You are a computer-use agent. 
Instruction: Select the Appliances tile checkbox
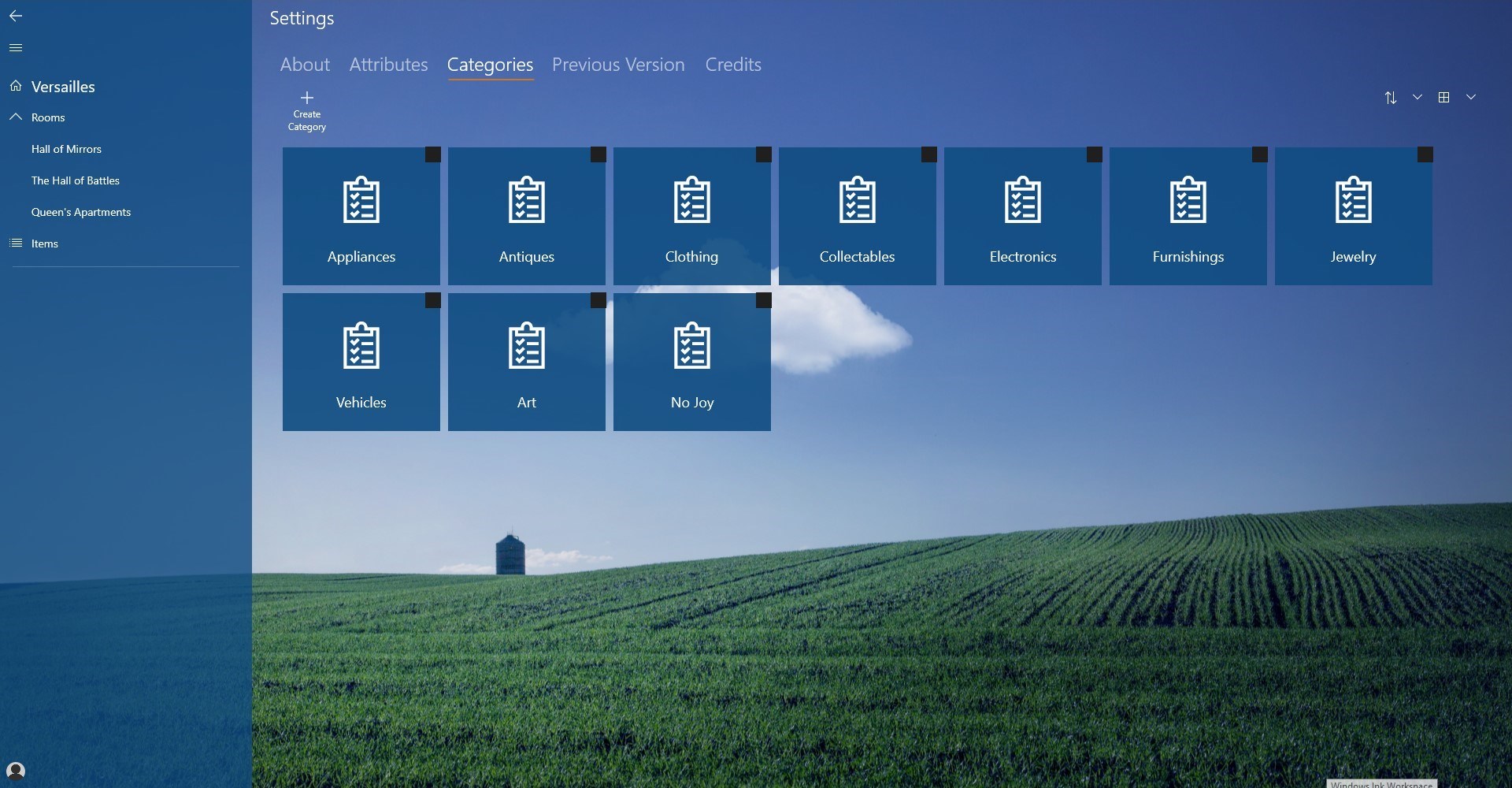433,154
